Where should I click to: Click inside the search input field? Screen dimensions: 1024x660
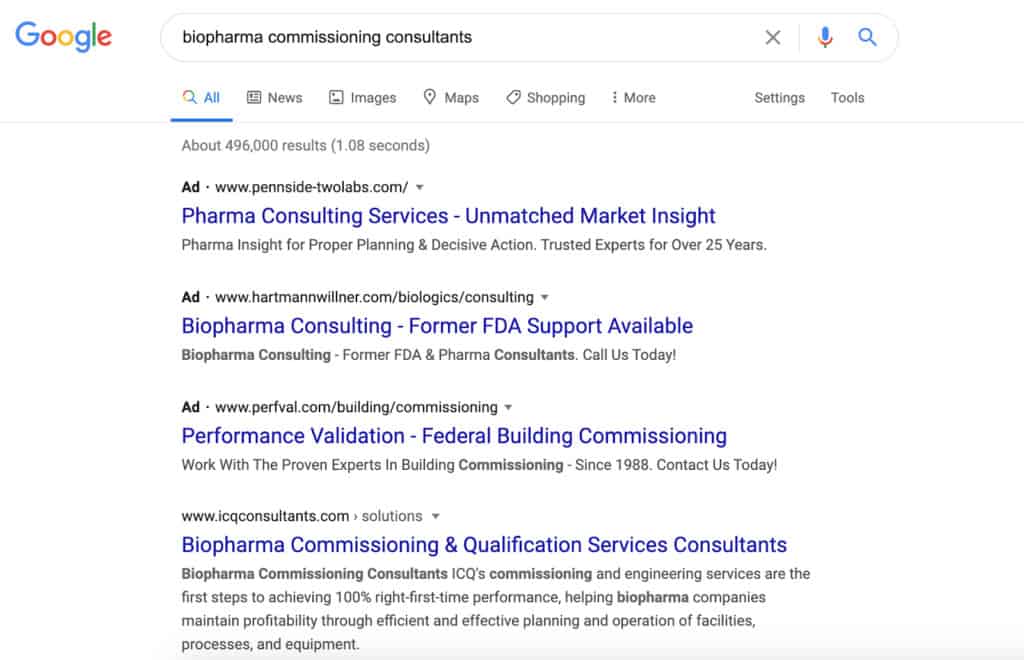click(x=450, y=36)
